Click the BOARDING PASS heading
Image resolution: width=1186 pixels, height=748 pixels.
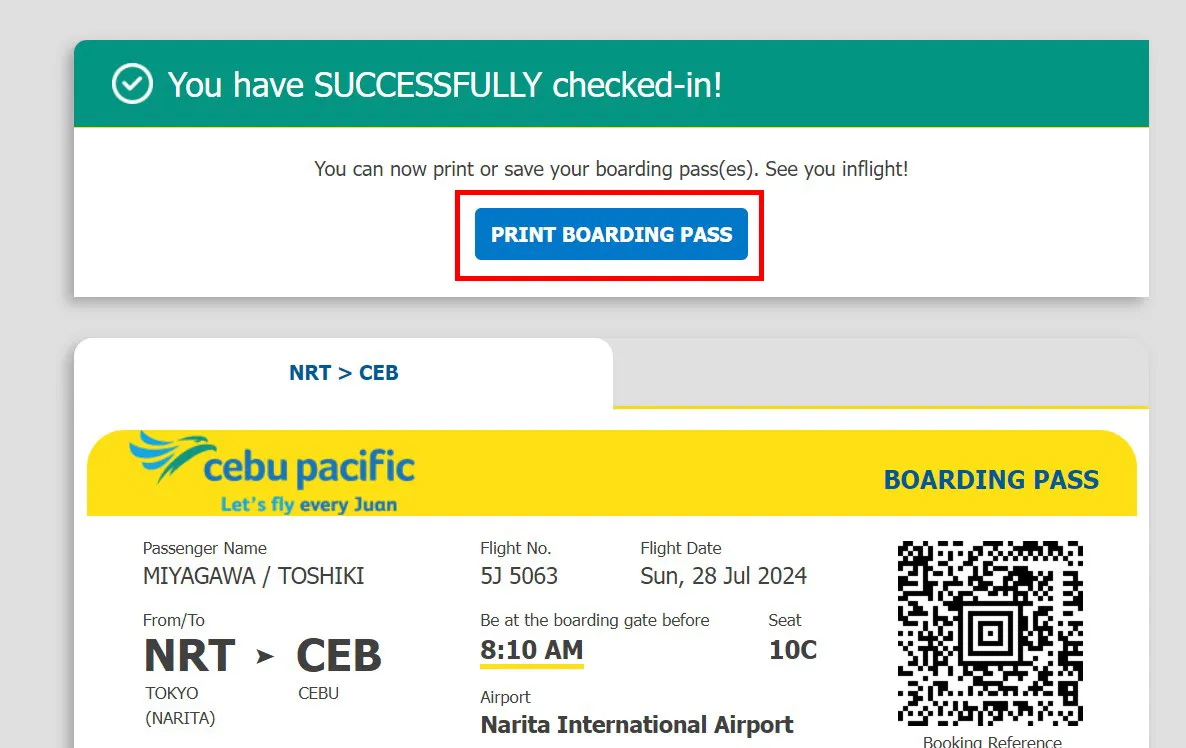(991, 480)
